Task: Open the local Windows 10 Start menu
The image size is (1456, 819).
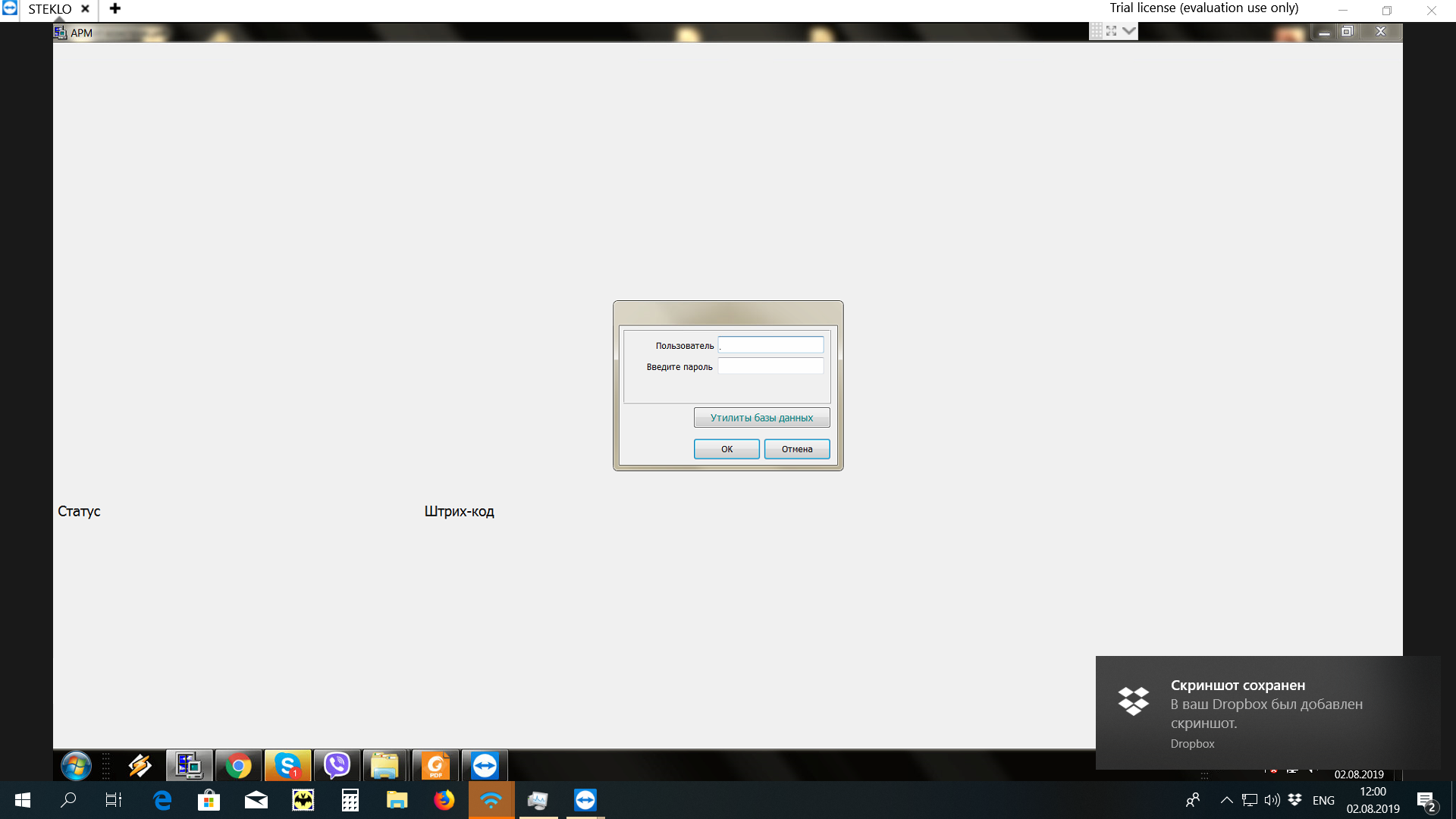Action: pos(23,800)
